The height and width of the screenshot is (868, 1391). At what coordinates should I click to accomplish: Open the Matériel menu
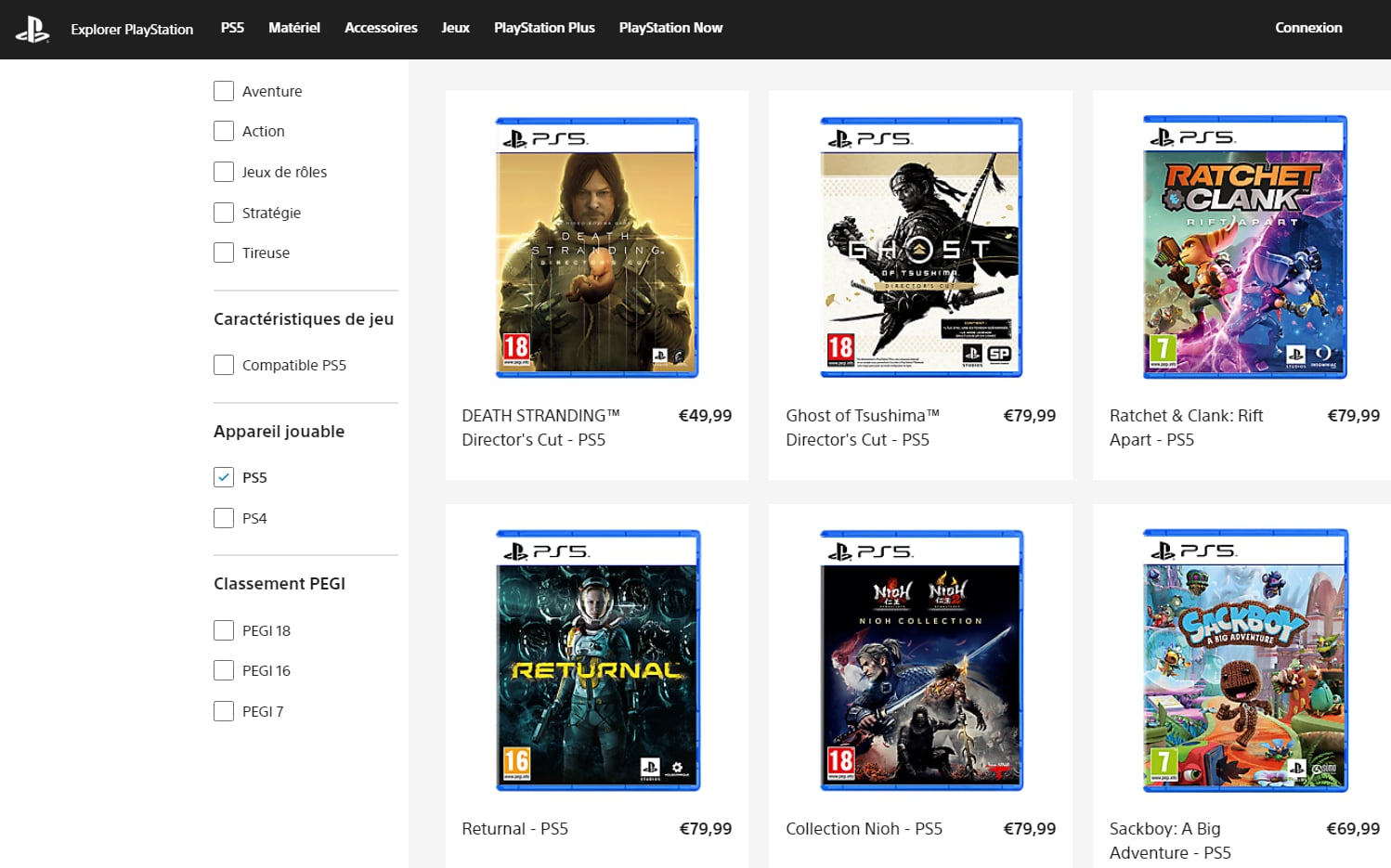click(x=294, y=28)
